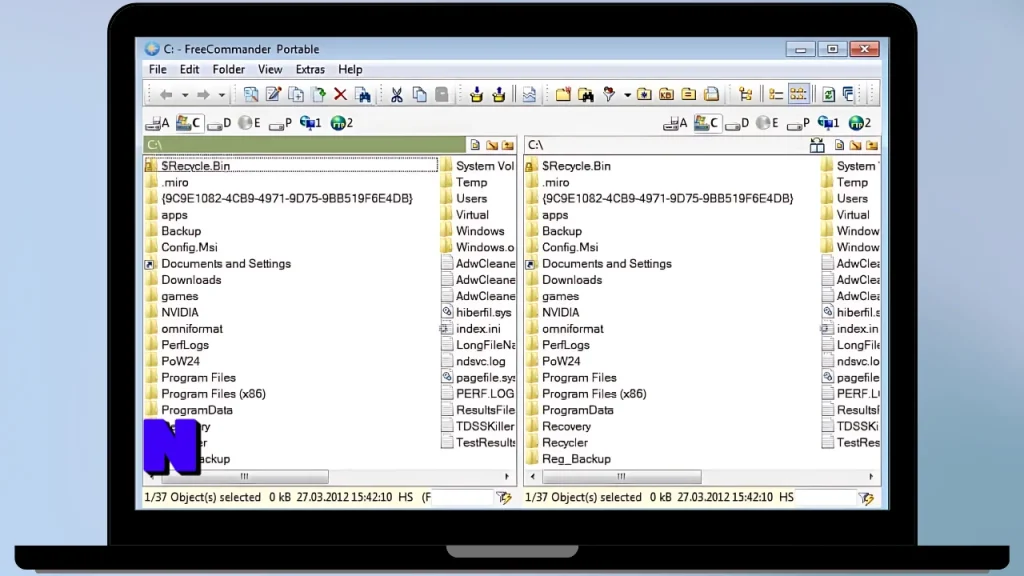Click the folder search binoculars icon

coord(586,95)
